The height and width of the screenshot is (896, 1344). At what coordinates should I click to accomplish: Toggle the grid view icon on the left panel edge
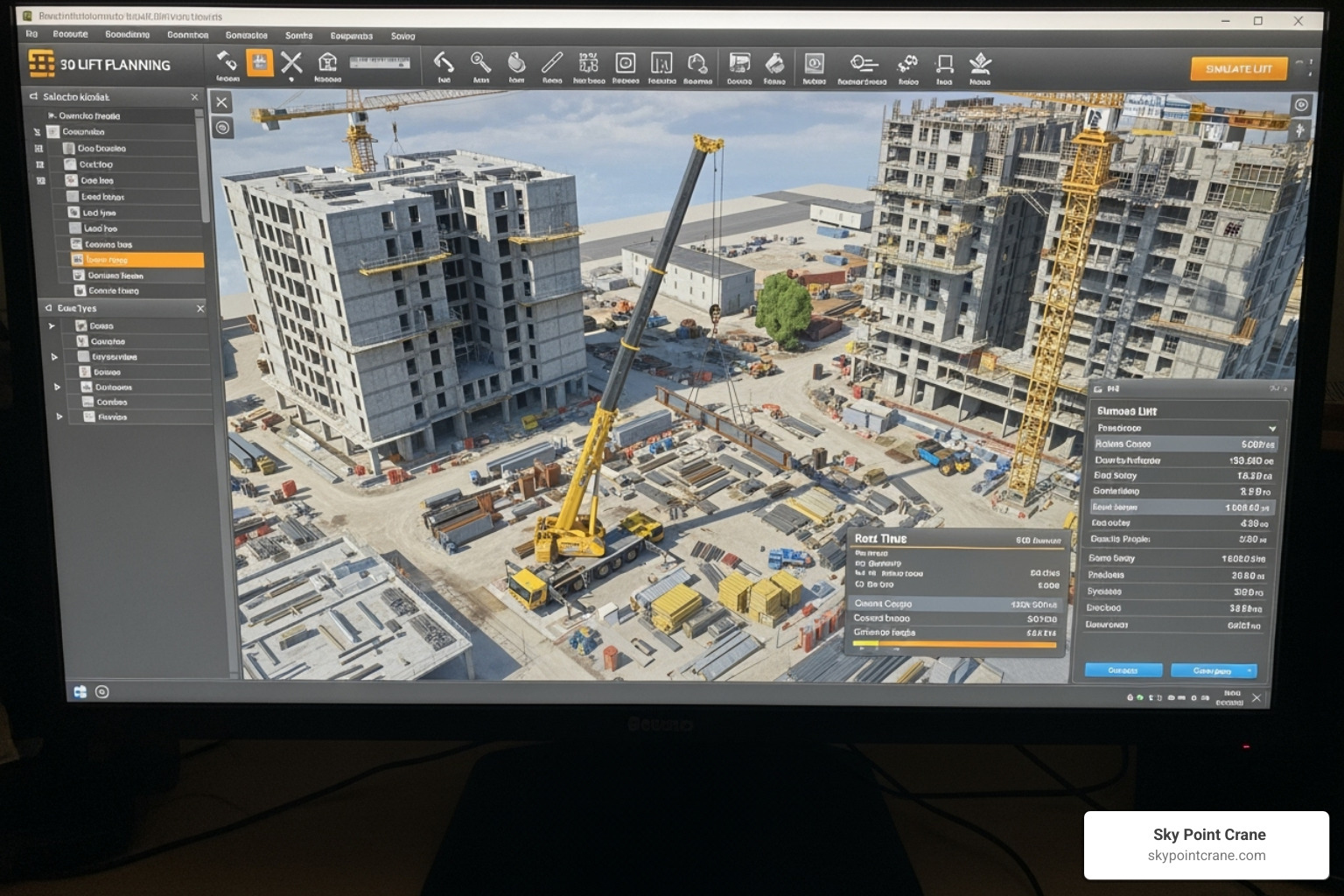[x=40, y=149]
